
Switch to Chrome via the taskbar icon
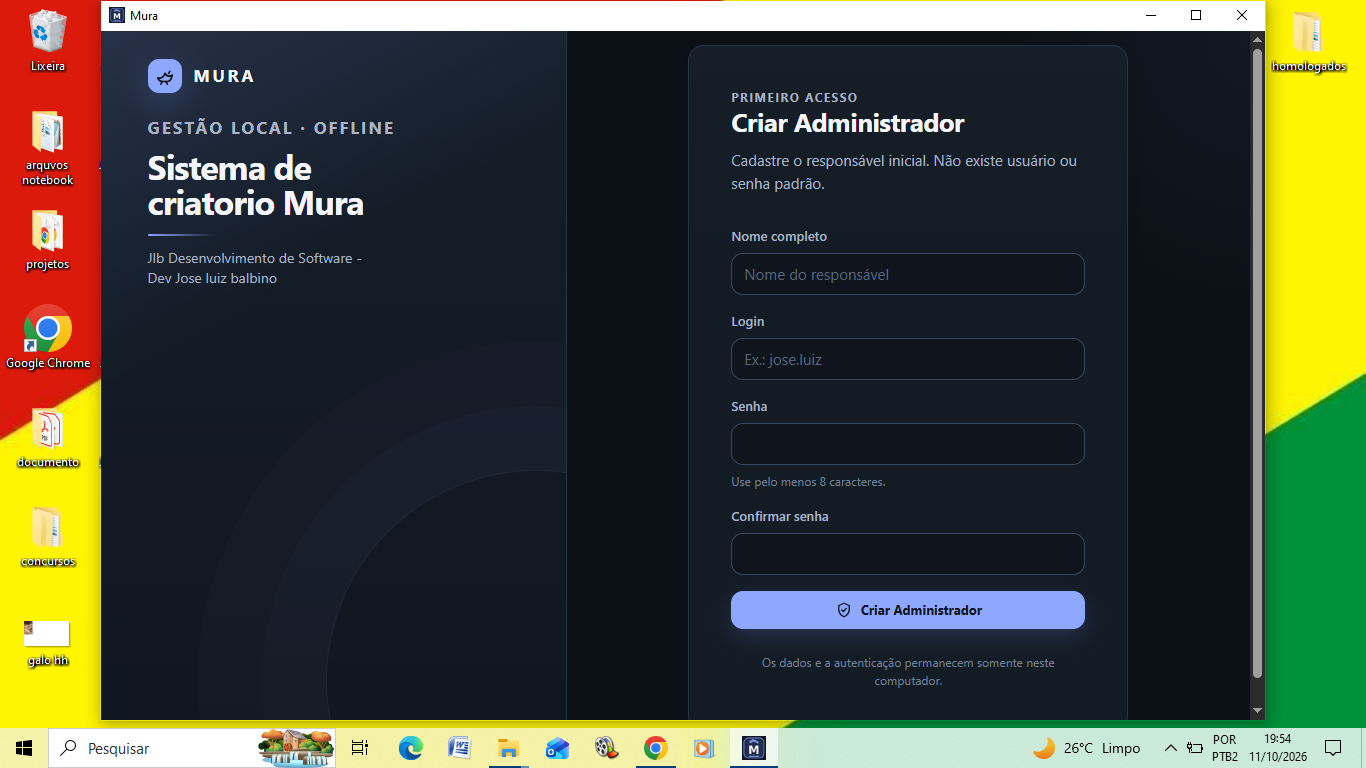[x=655, y=748]
